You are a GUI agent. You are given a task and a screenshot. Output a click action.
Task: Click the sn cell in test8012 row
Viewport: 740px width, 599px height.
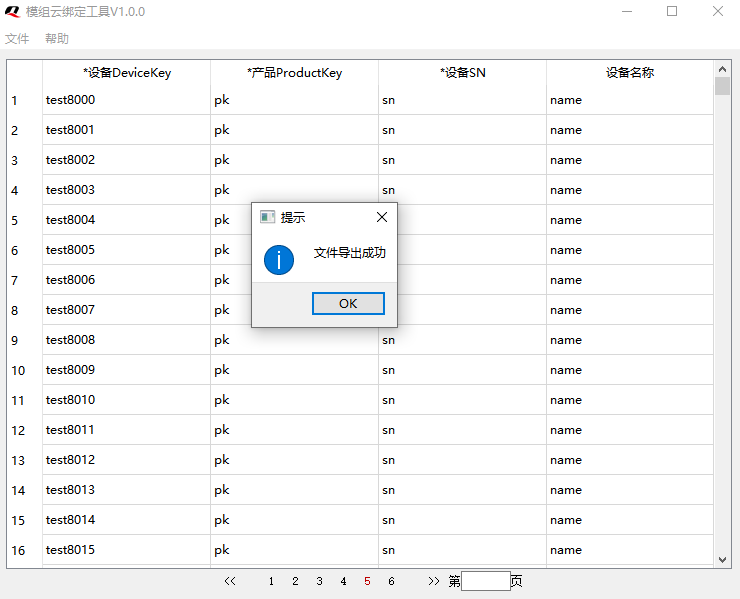pos(462,460)
